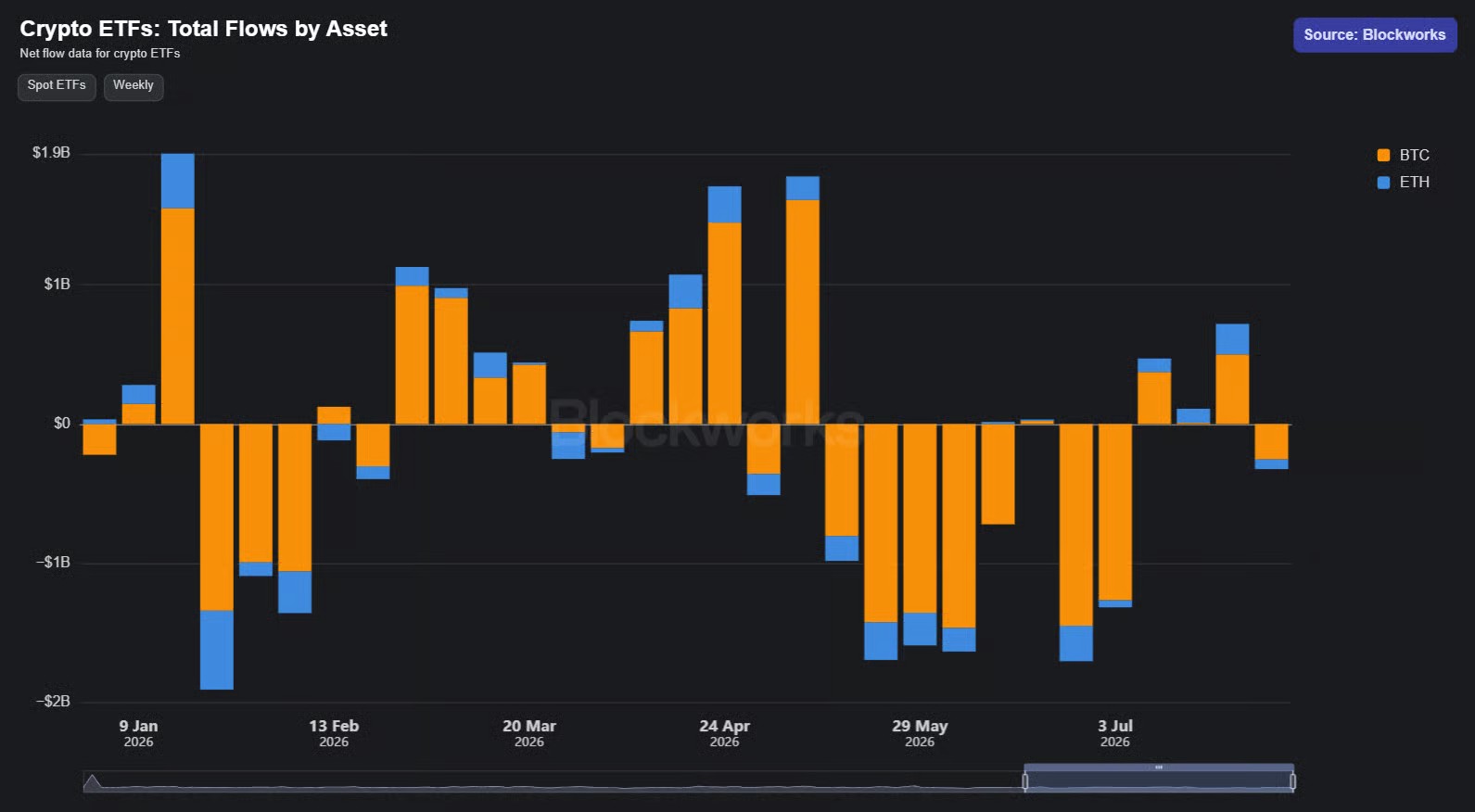Viewport: 1475px width, 812px height.
Task: Click the largest negative ETH segment near -$2B
Action: click(x=216, y=650)
